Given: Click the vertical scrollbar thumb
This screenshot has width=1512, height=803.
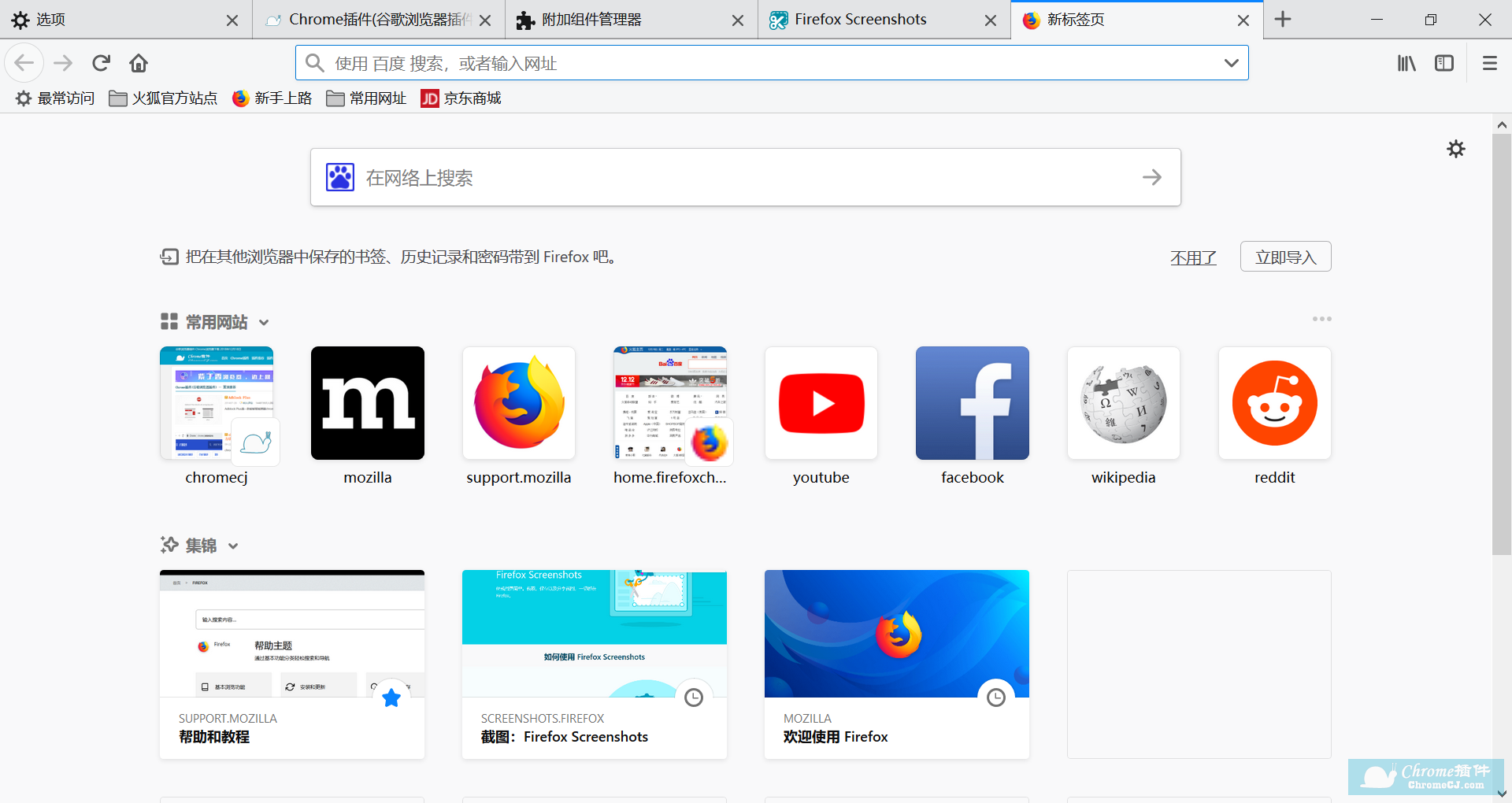Looking at the screenshot, I should (x=1502, y=344).
